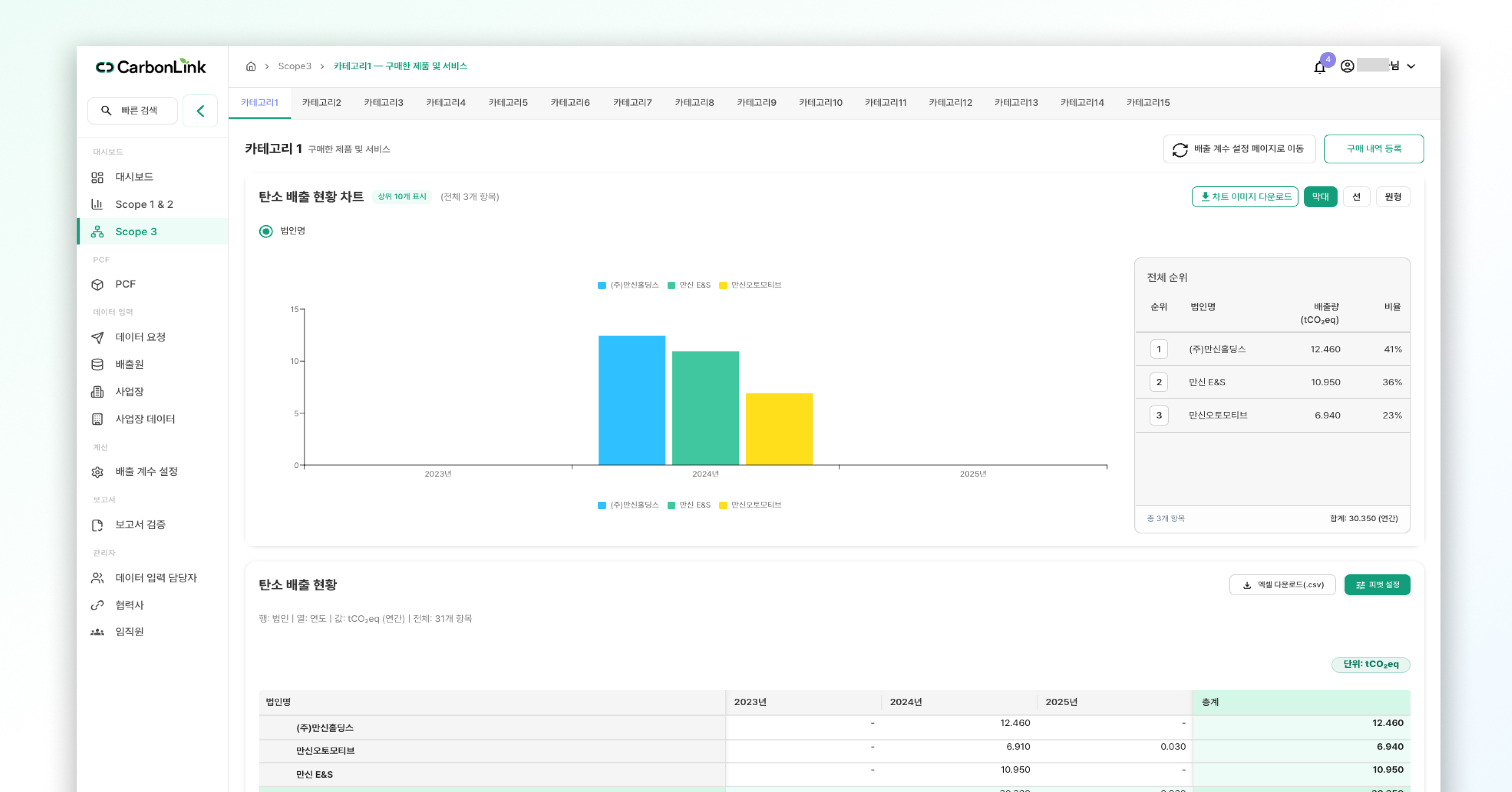The width and height of the screenshot is (1512, 792).
Task: Open the notifications bell
Action: tap(1320, 68)
